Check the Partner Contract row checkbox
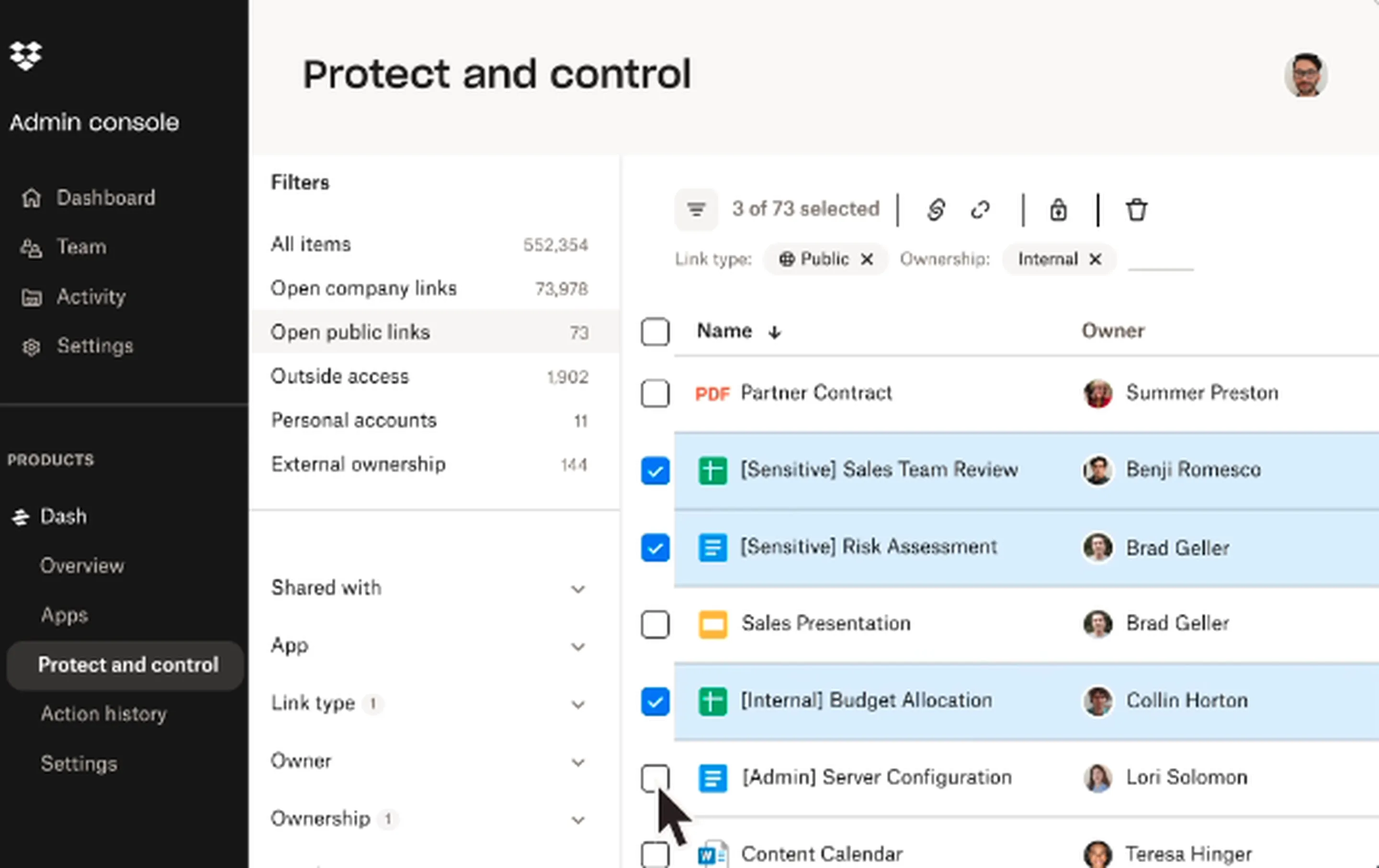Viewport: 1379px width, 868px height. [655, 394]
